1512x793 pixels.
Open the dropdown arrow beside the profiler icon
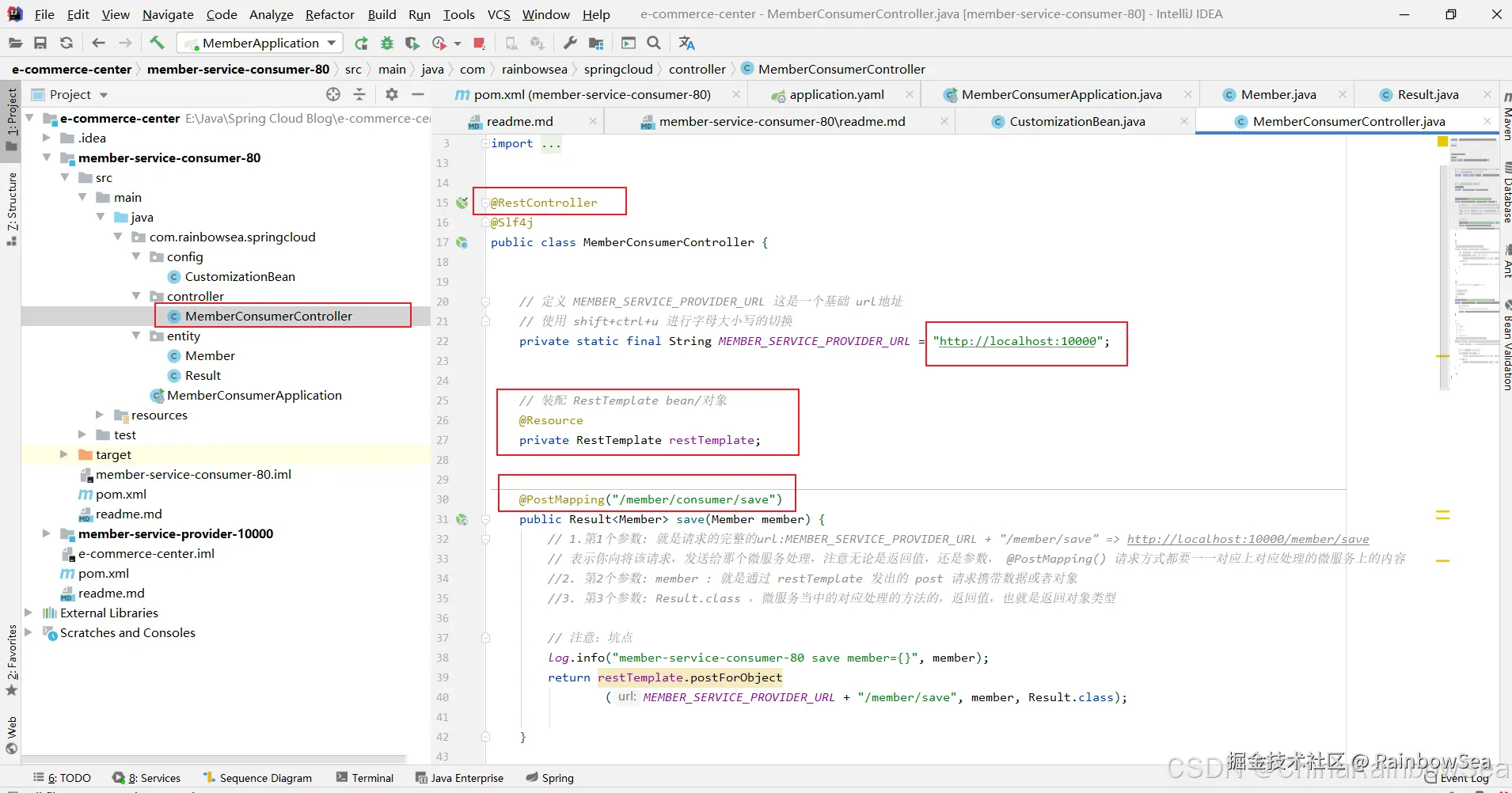[x=458, y=44]
